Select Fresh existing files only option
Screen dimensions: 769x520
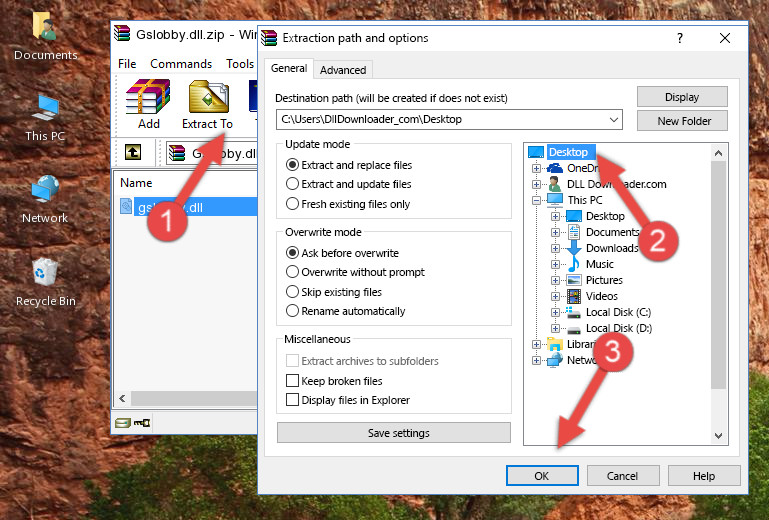tap(292, 204)
